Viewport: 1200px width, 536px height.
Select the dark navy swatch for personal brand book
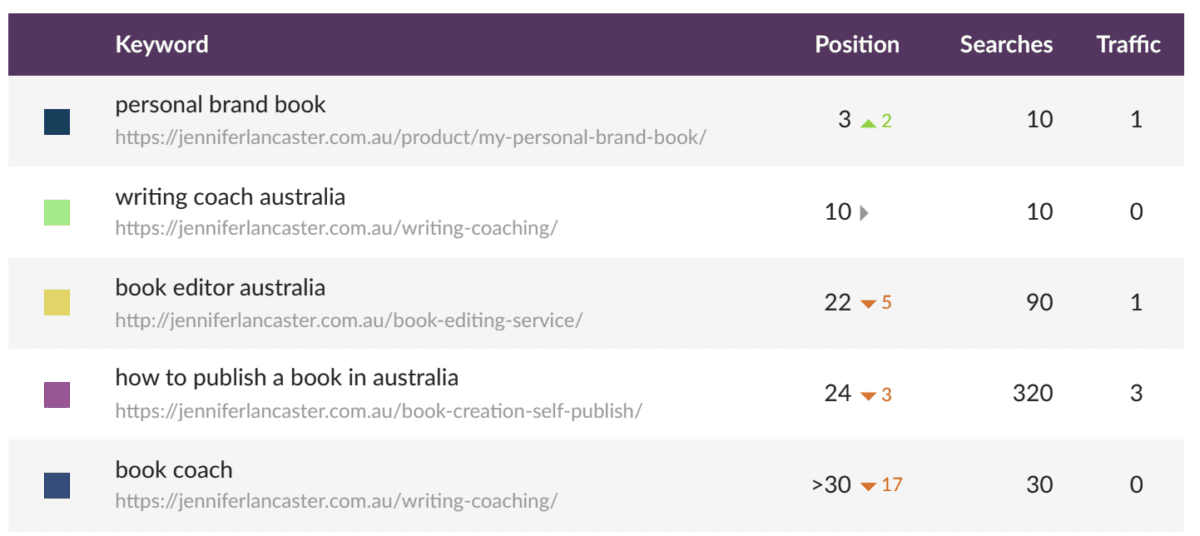click(57, 122)
